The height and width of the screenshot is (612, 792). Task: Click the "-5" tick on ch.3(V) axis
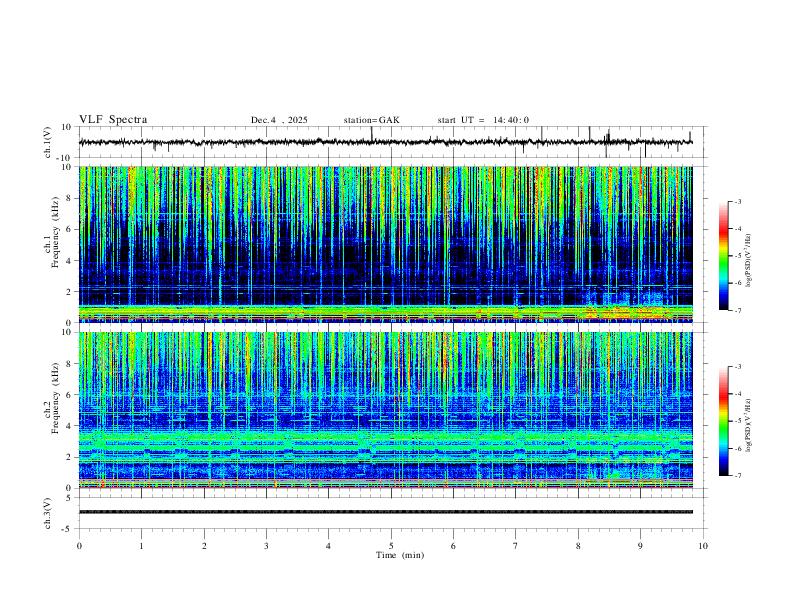tap(67, 529)
